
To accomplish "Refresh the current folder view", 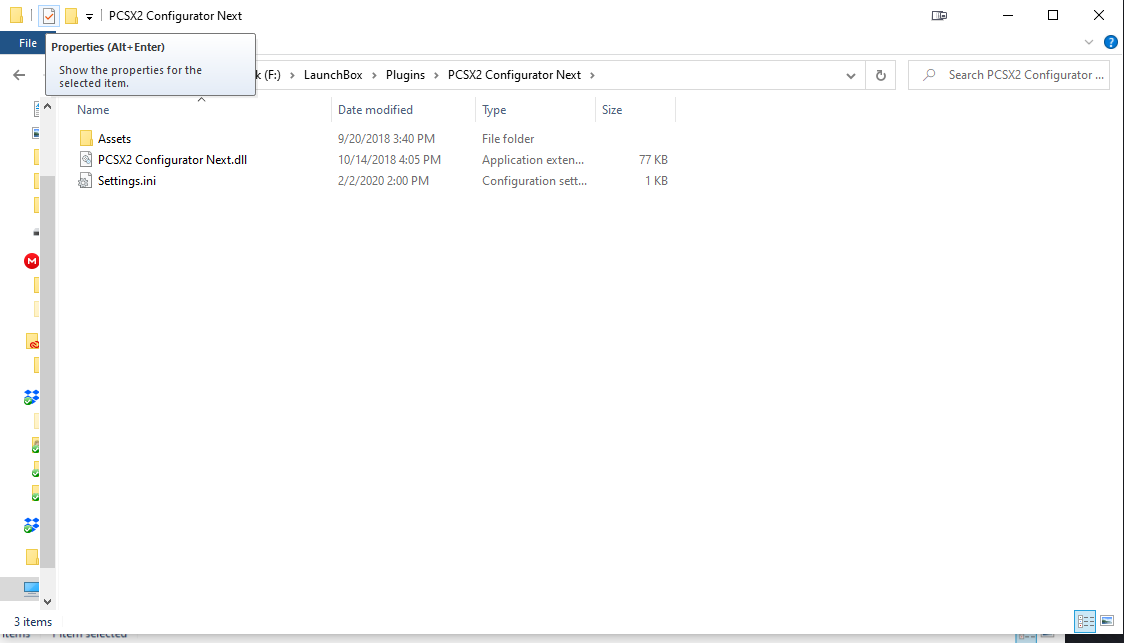I will (881, 75).
